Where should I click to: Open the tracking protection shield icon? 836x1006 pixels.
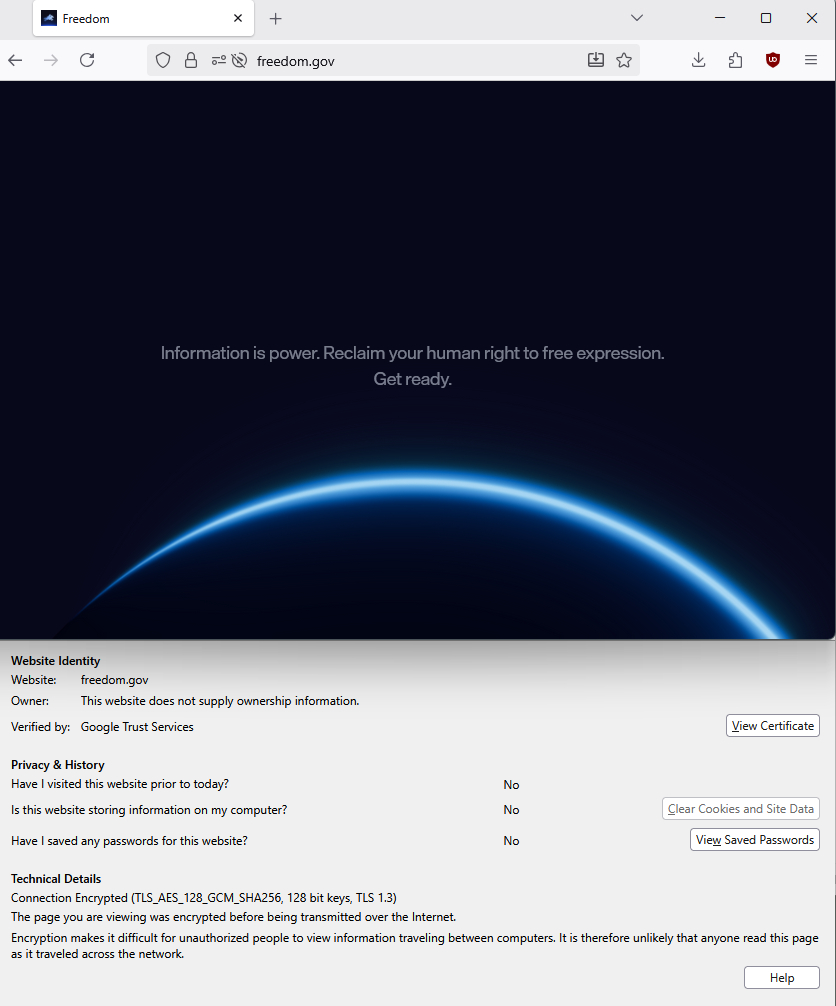[x=163, y=60]
